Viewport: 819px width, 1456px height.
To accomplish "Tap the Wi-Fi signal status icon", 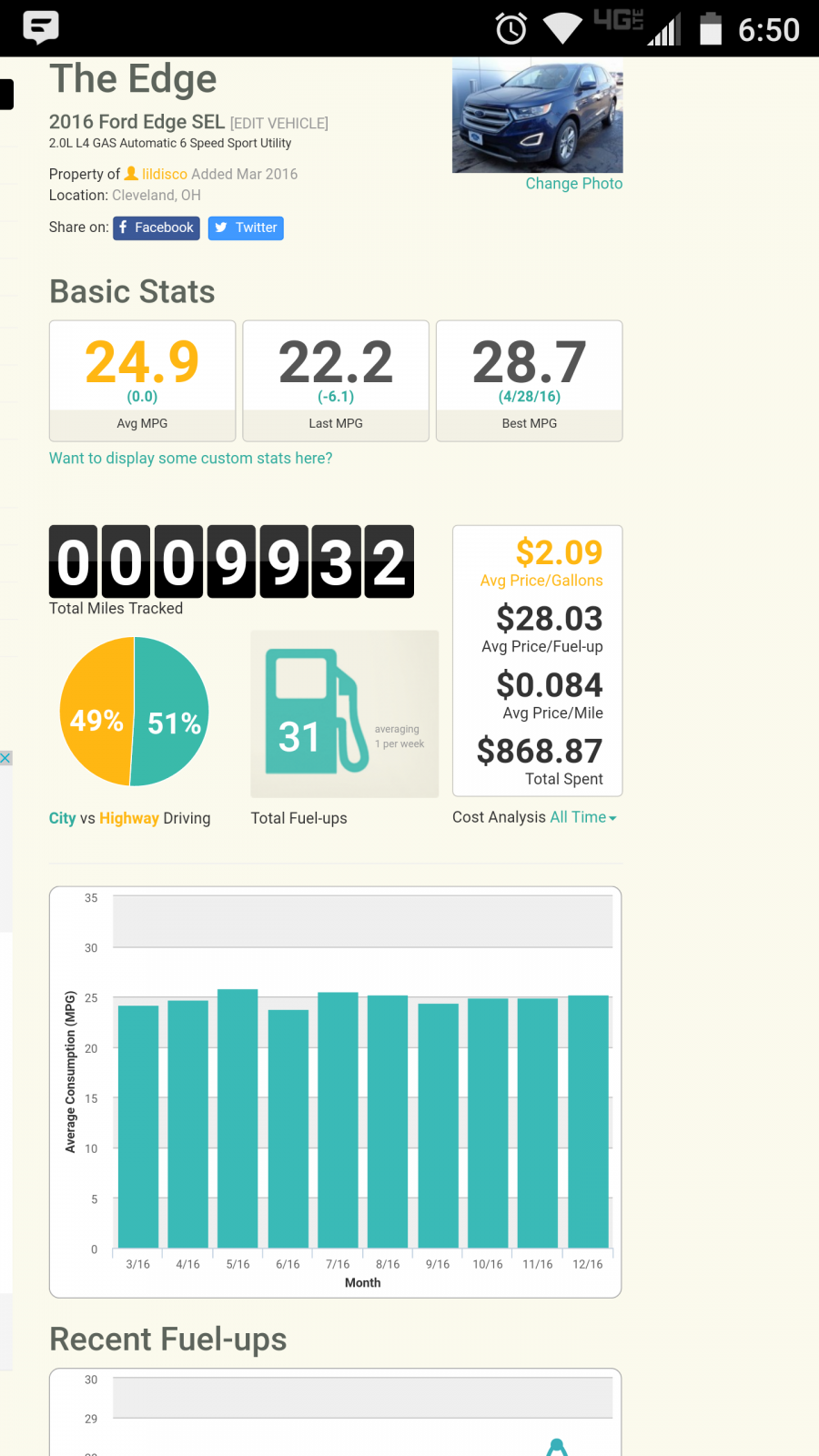I will pyautogui.click(x=562, y=28).
